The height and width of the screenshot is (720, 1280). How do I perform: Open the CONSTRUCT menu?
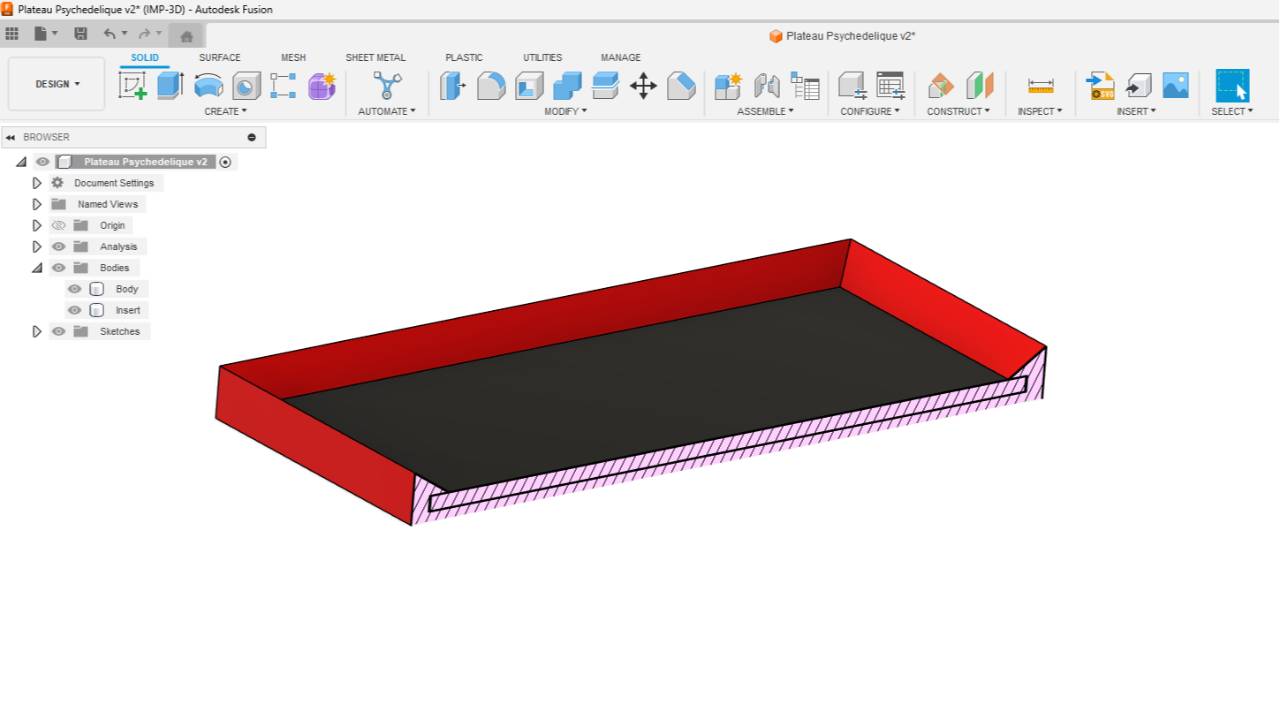point(958,112)
